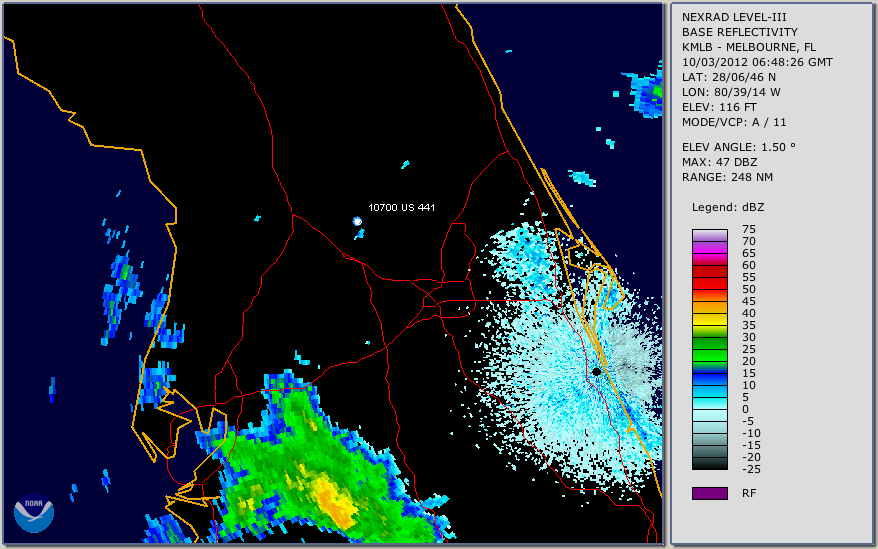Click the green 25 dBZ legend band
The image size is (878, 549).
[x=709, y=343]
